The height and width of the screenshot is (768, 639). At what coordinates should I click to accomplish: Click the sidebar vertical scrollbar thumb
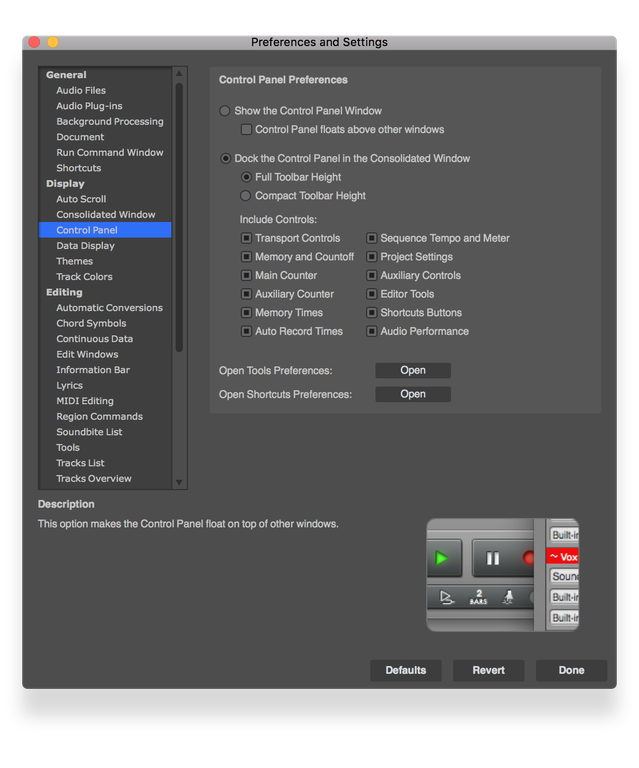click(179, 215)
